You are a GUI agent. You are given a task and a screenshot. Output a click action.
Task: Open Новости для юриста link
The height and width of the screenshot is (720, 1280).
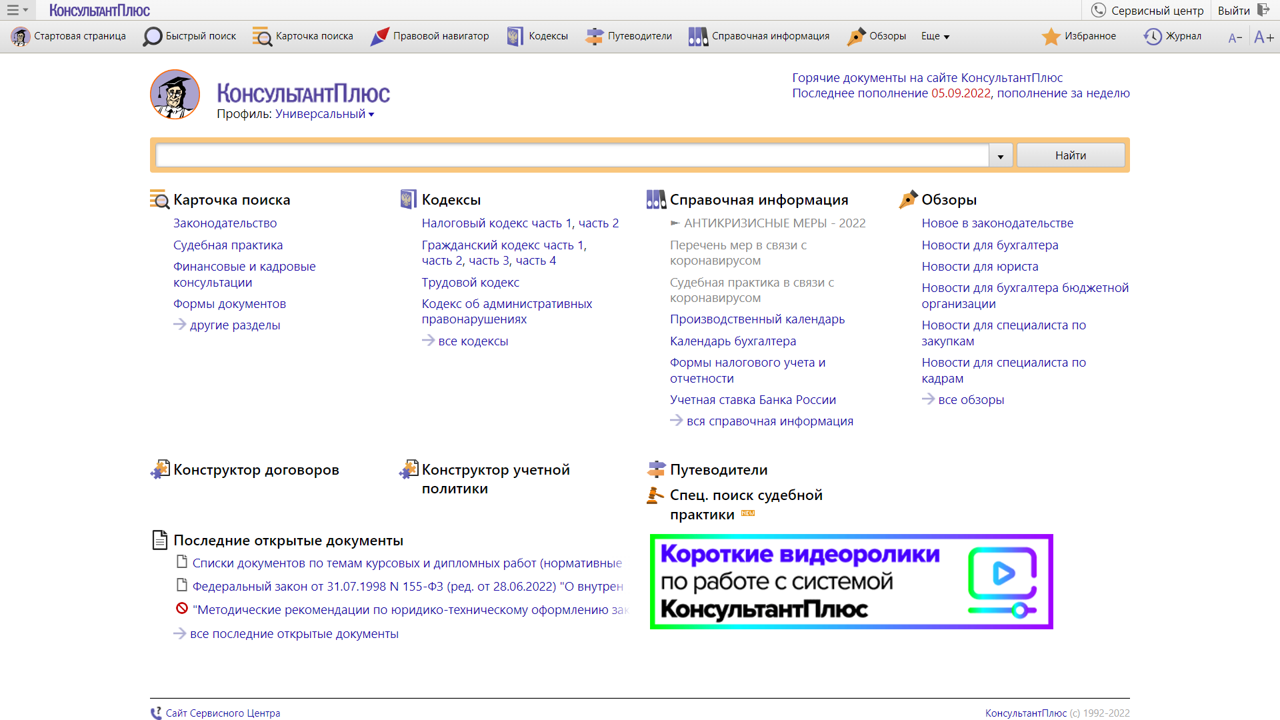click(980, 266)
